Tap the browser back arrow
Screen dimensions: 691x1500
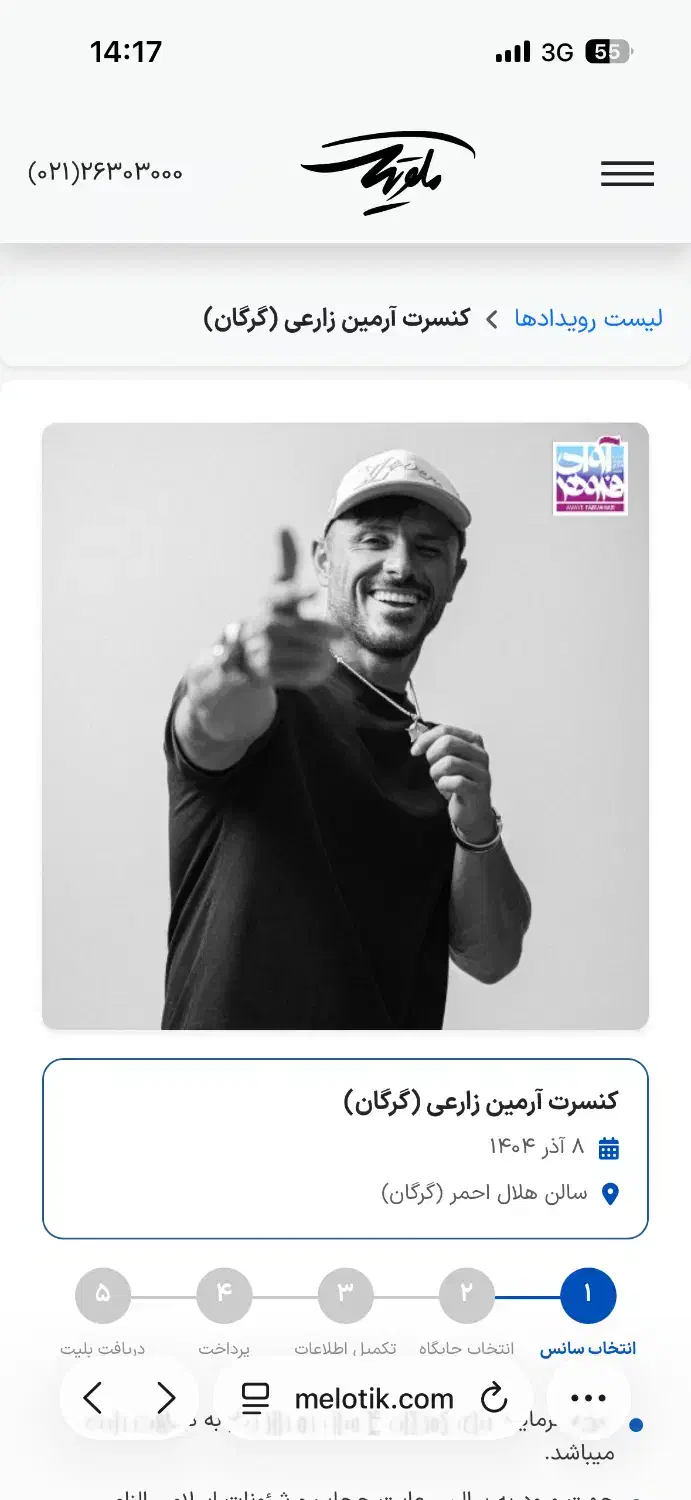(x=93, y=1398)
